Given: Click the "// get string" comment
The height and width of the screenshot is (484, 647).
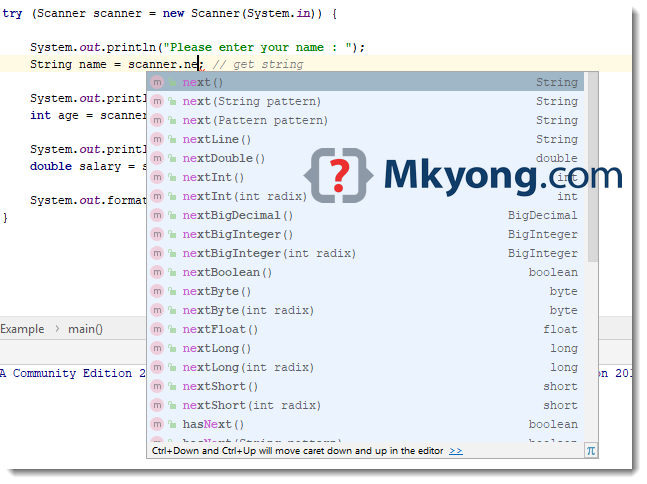Looking at the screenshot, I should pos(258,64).
